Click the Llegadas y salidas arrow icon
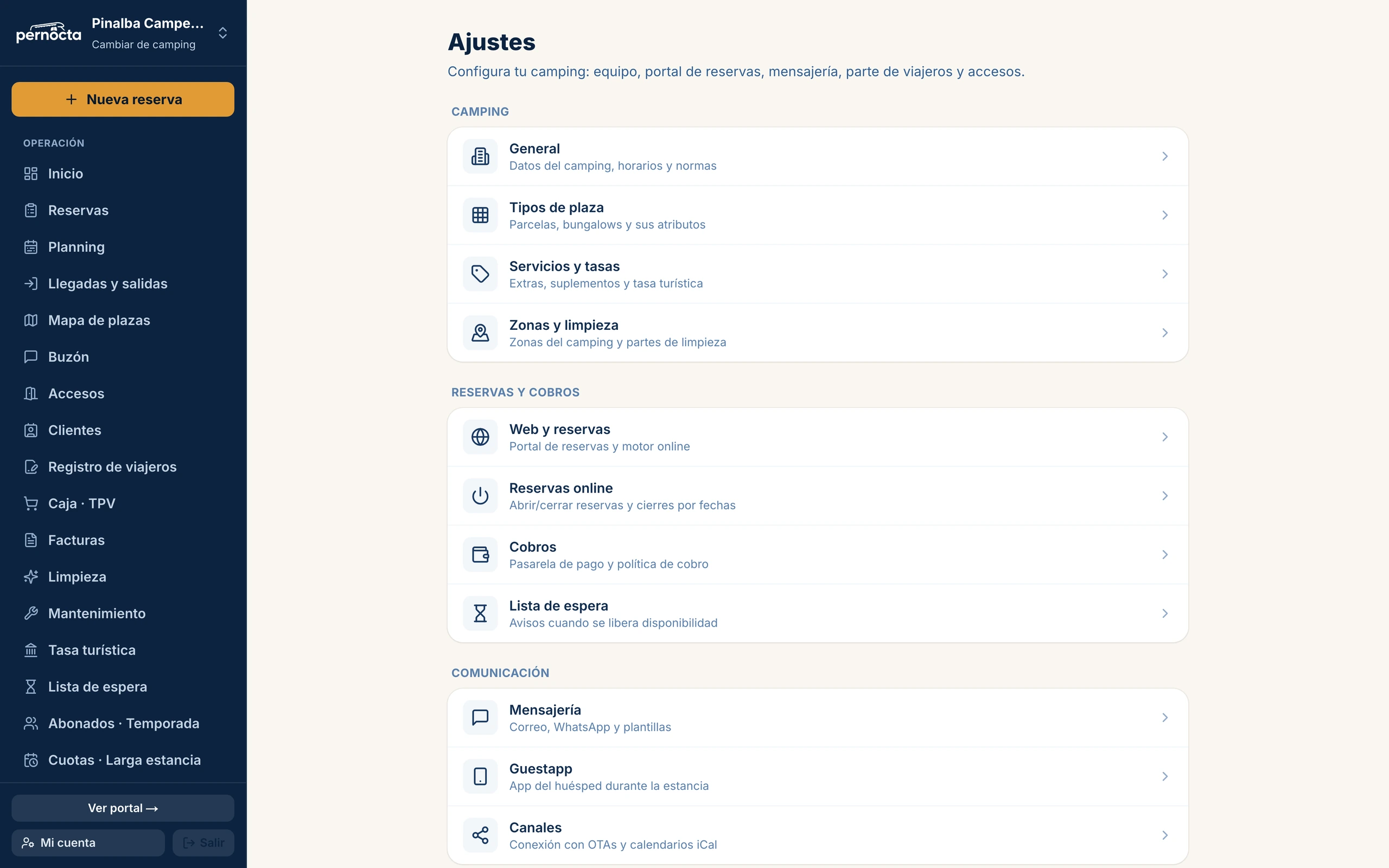 [31, 284]
